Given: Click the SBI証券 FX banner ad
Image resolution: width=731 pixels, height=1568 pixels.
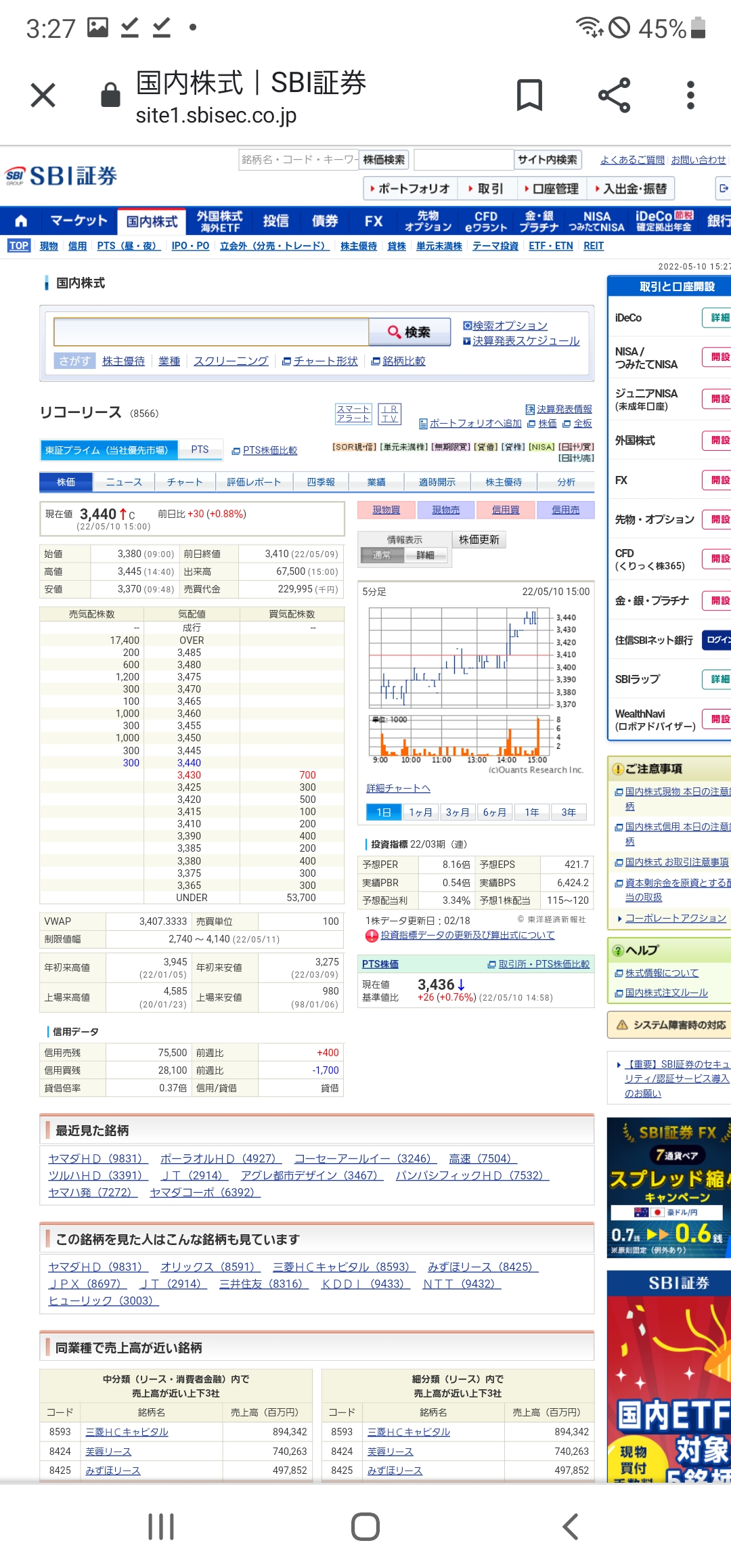Looking at the screenshot, I should coord(669,1188).
